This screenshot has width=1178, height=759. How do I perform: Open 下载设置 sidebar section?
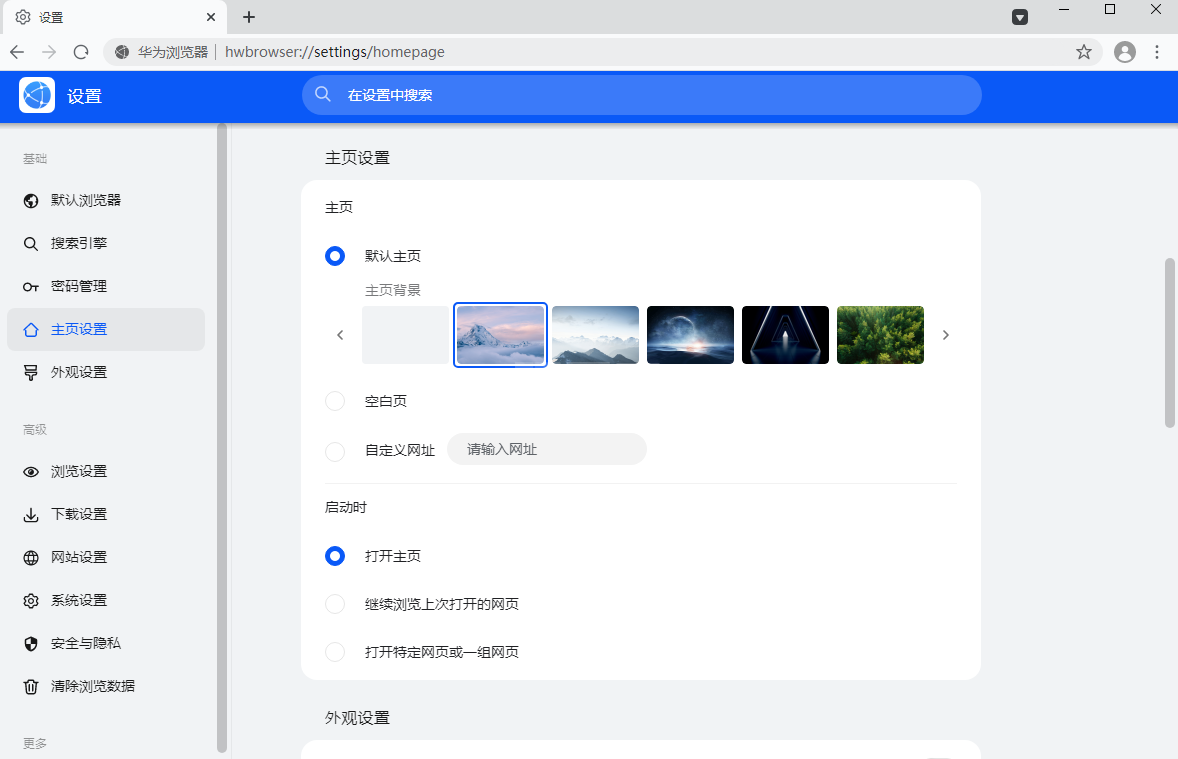point(106,515)
